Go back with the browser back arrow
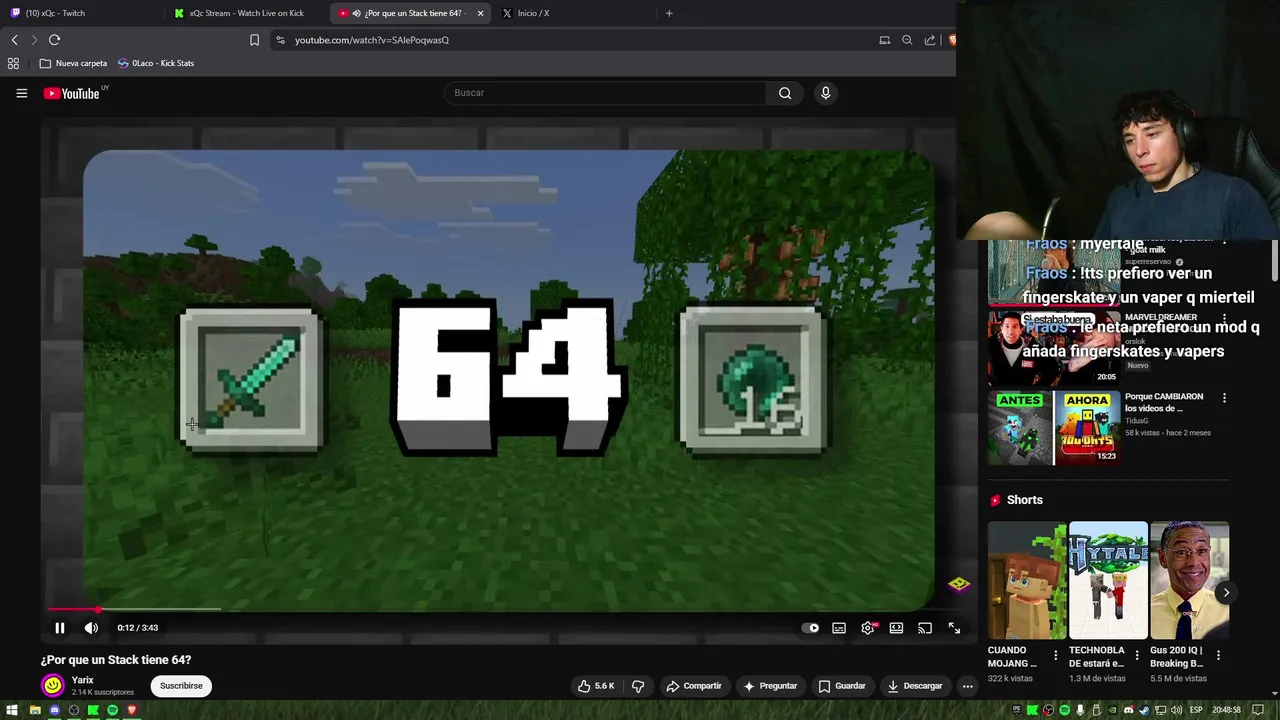 [x=14, y=40]
